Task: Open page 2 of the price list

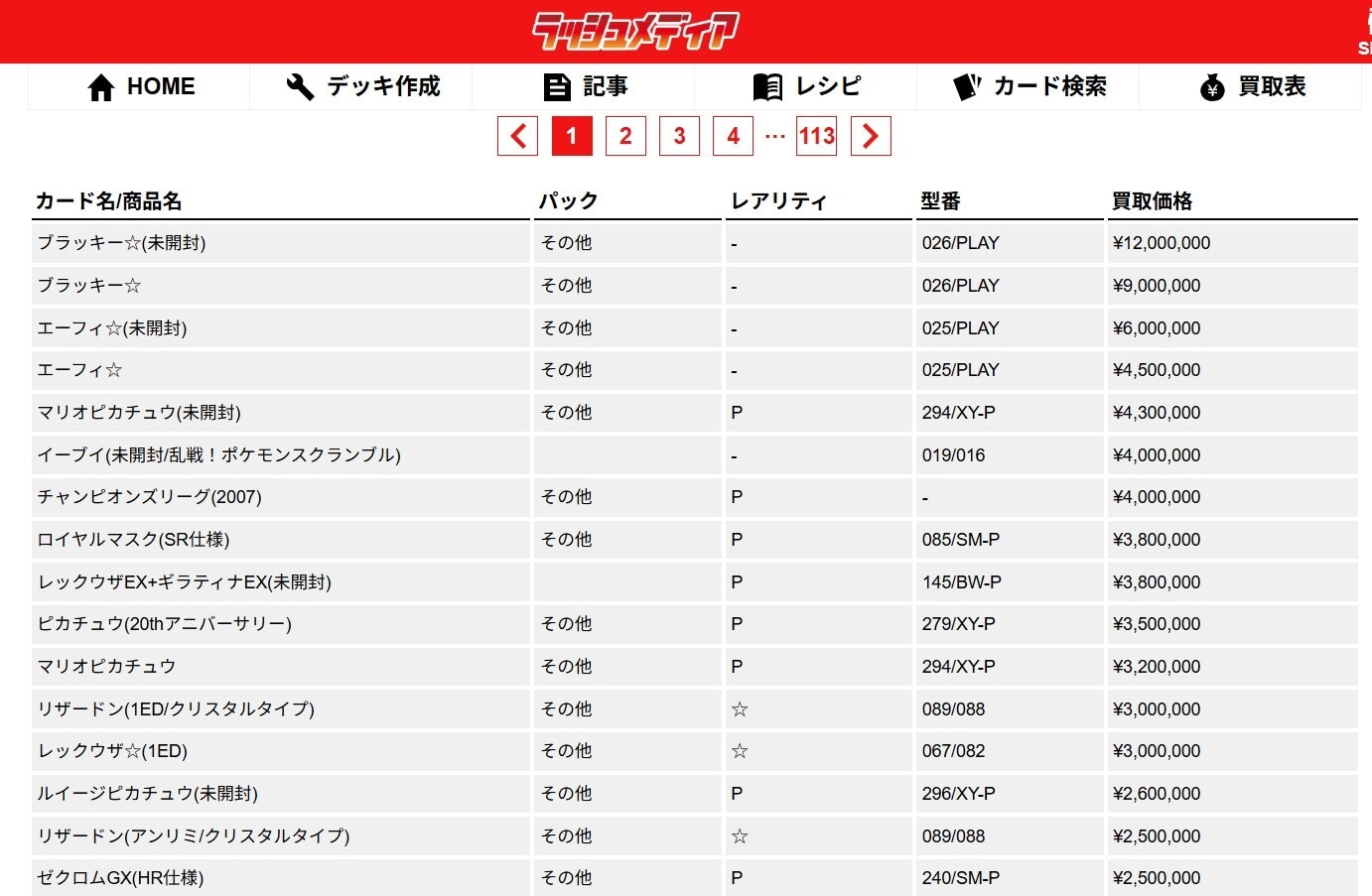Action: click(x=625, y=136)
